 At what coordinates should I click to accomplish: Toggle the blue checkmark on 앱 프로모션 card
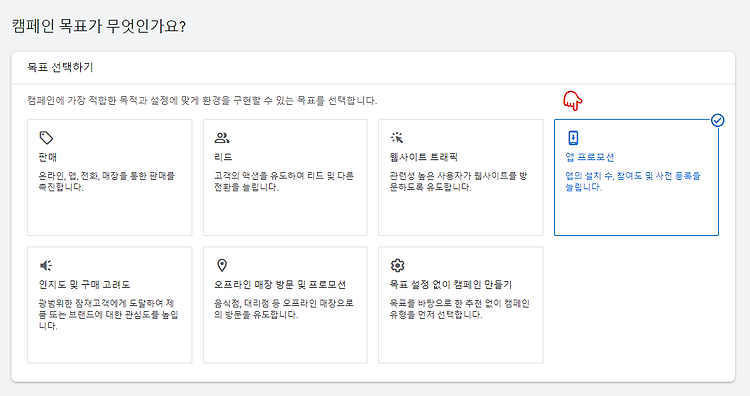pyautogui.click(x=717, y=120)
